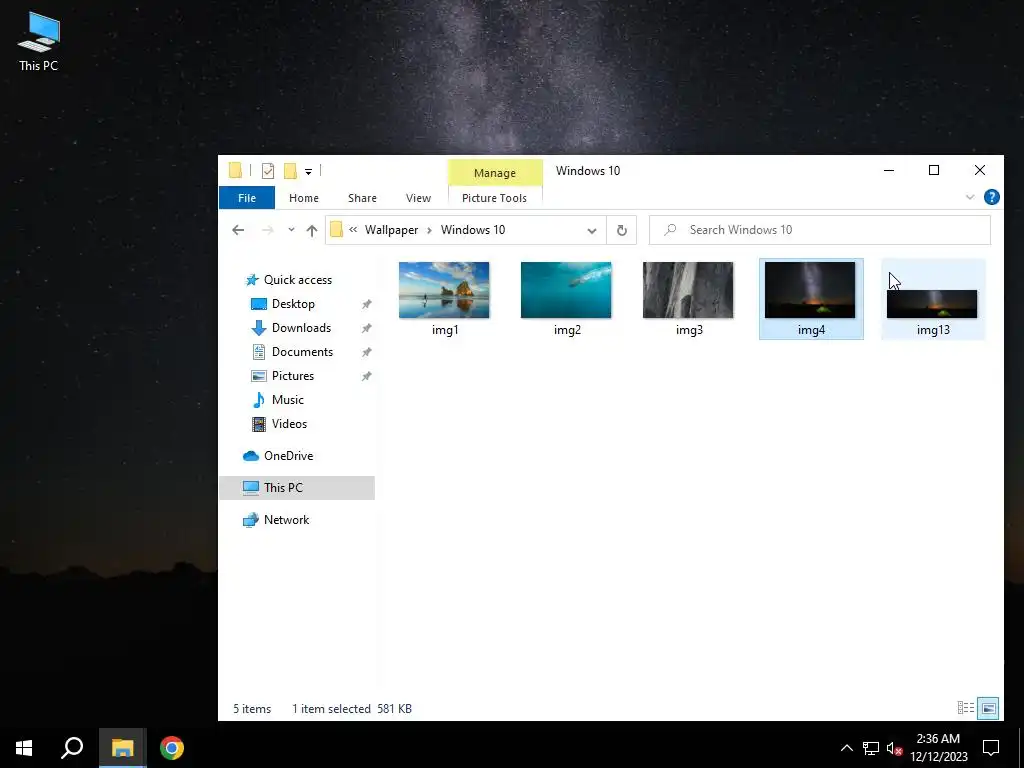Open the clock and date flyout

coord(938,748)
